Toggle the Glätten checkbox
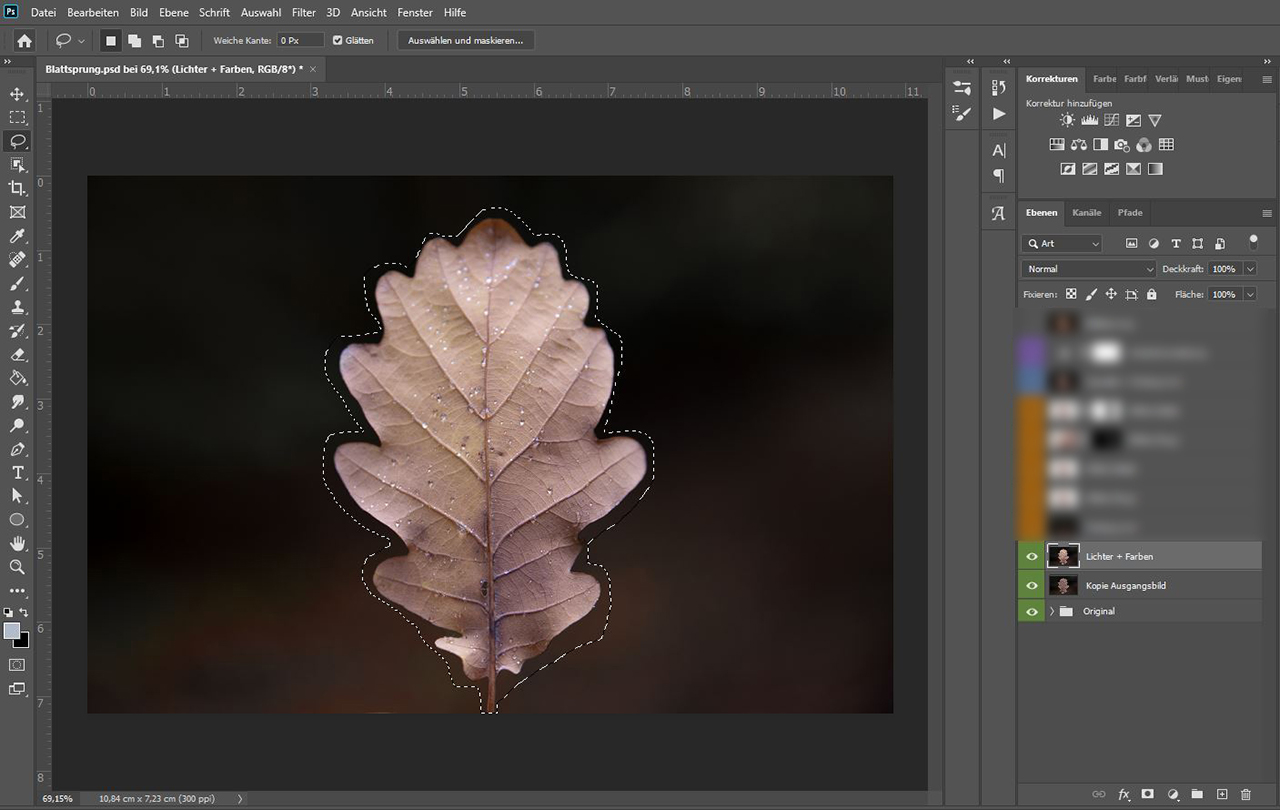The height and width of the screenshot is (810, 1280). [x=337, y=41]
